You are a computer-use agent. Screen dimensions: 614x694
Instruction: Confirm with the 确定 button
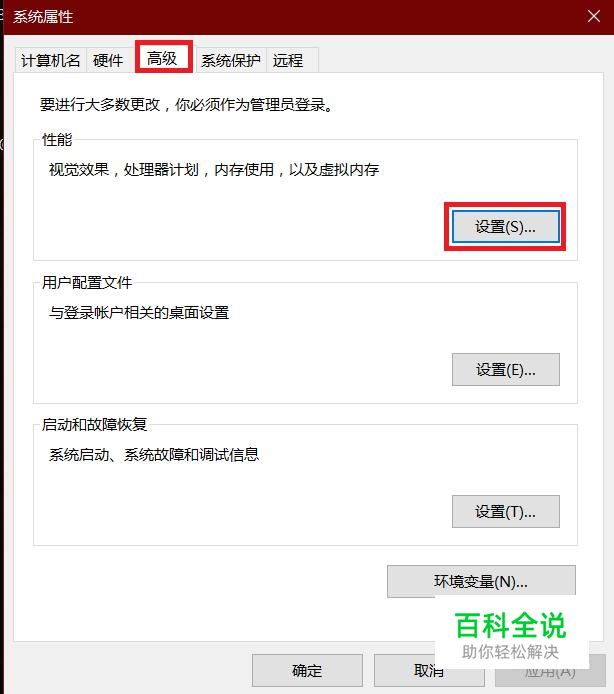pos(307,671)
